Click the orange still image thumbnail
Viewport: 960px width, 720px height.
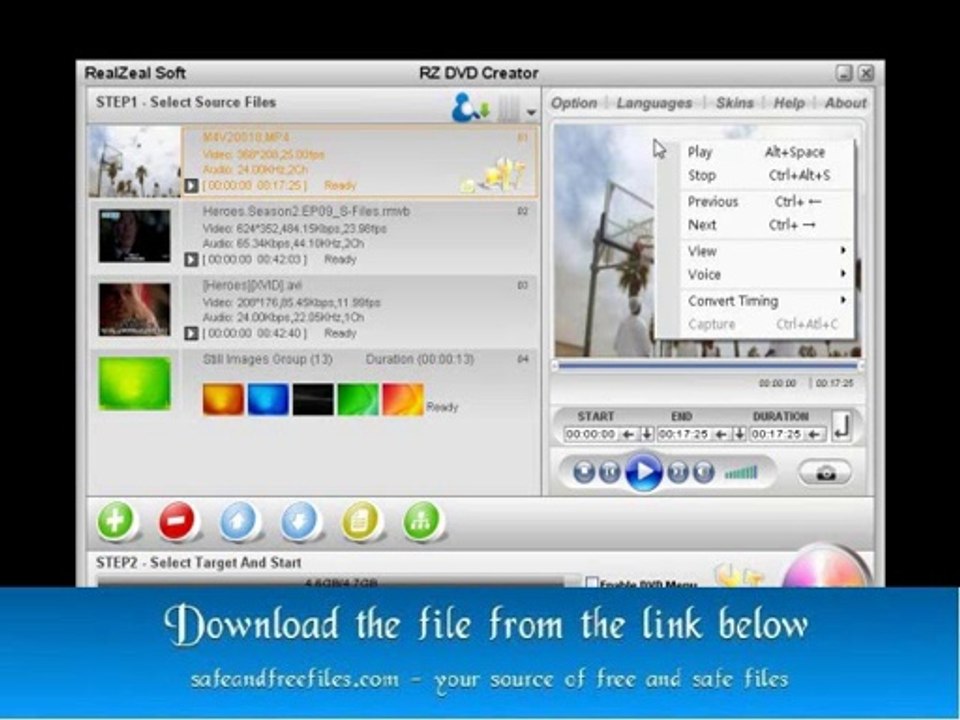(223, 399)
